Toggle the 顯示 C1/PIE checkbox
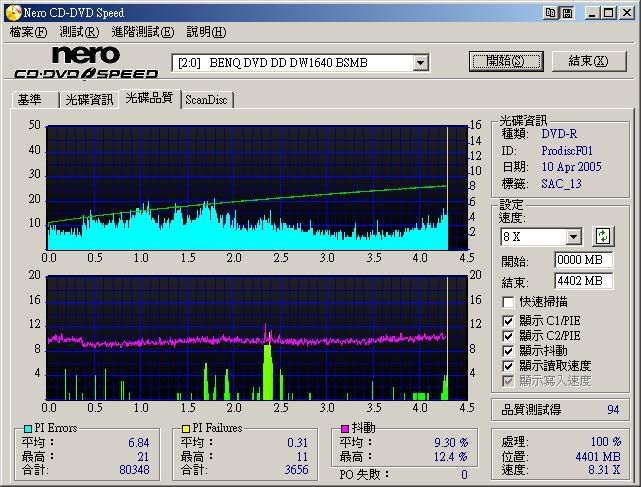This screenshot has height=487, width=641. pyautogui.click(x=510, y=321)
